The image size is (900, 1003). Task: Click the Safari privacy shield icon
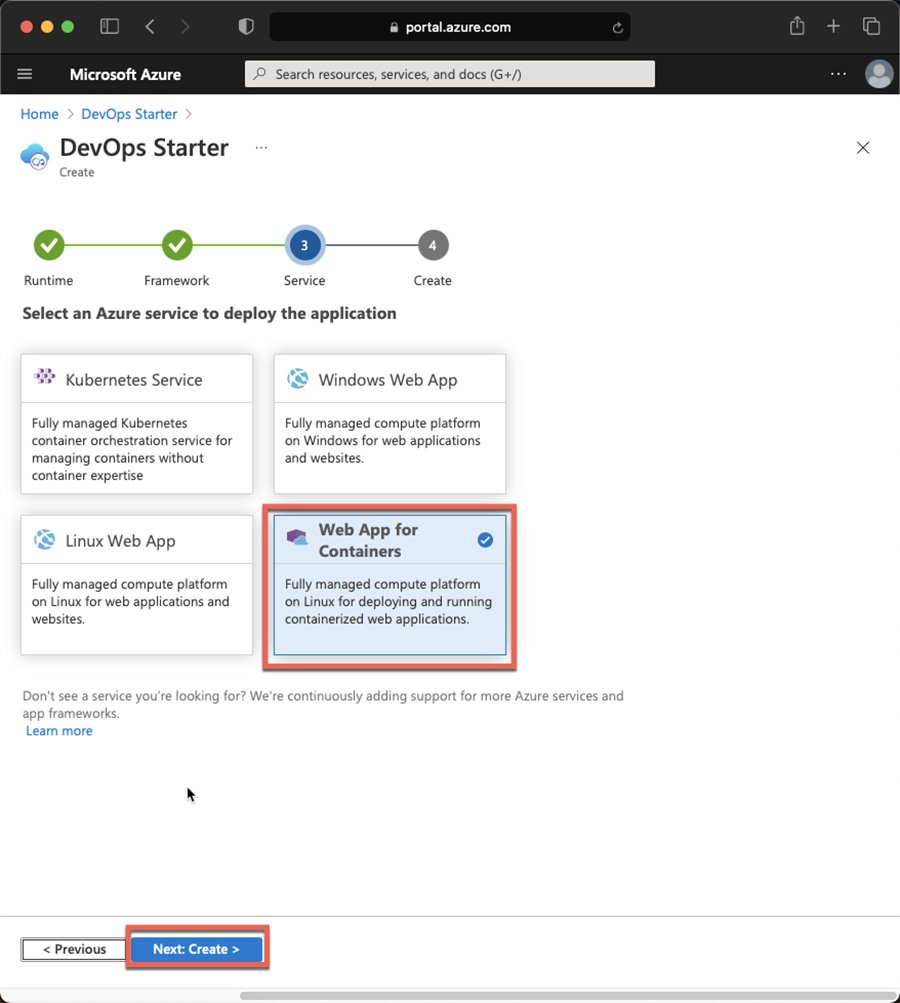point(245,26)
